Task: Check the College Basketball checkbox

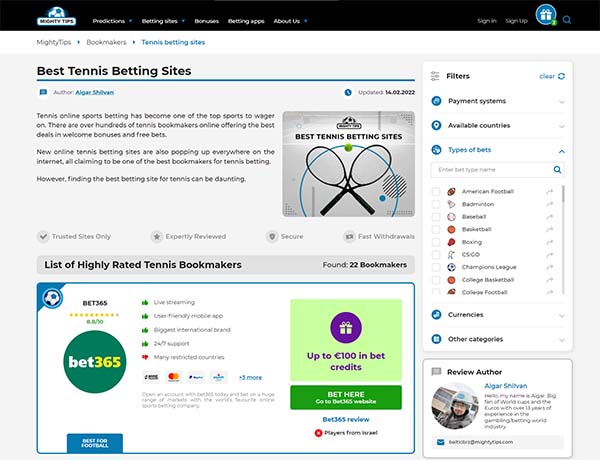Action: click(x=436, y=280)
